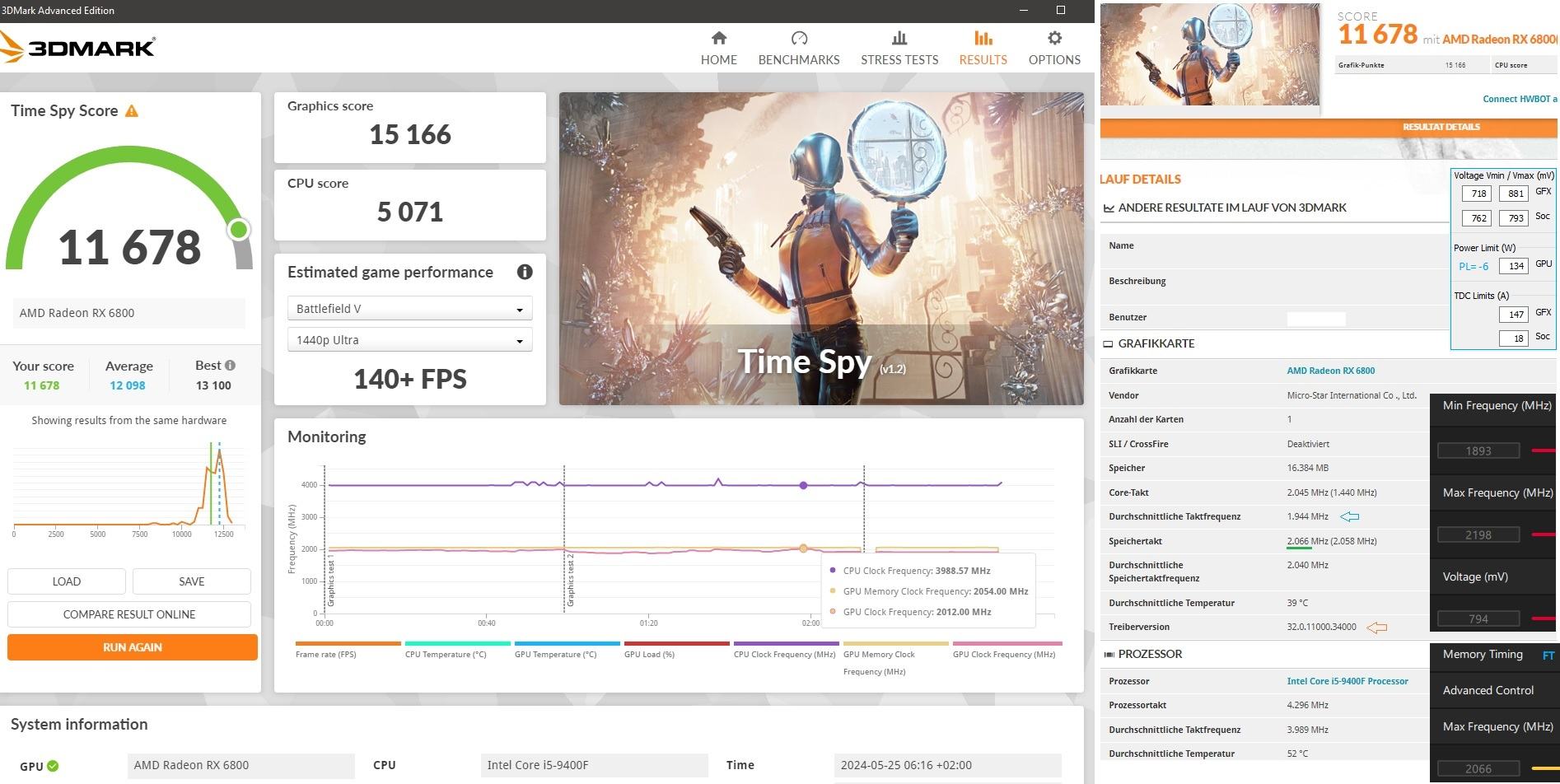Screen dimensions: 1560x784
Task: Click the RUN AGAIN button
Action: coord(133,647)
